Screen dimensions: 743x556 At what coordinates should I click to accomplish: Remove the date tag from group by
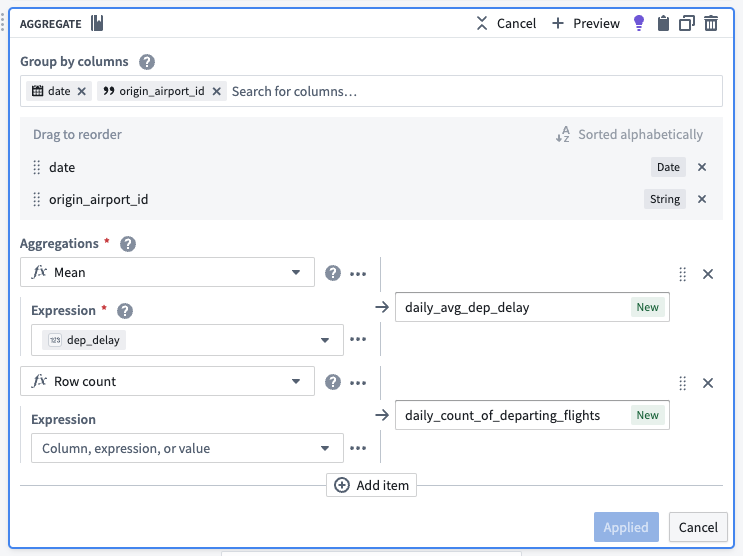click(82, 91)
